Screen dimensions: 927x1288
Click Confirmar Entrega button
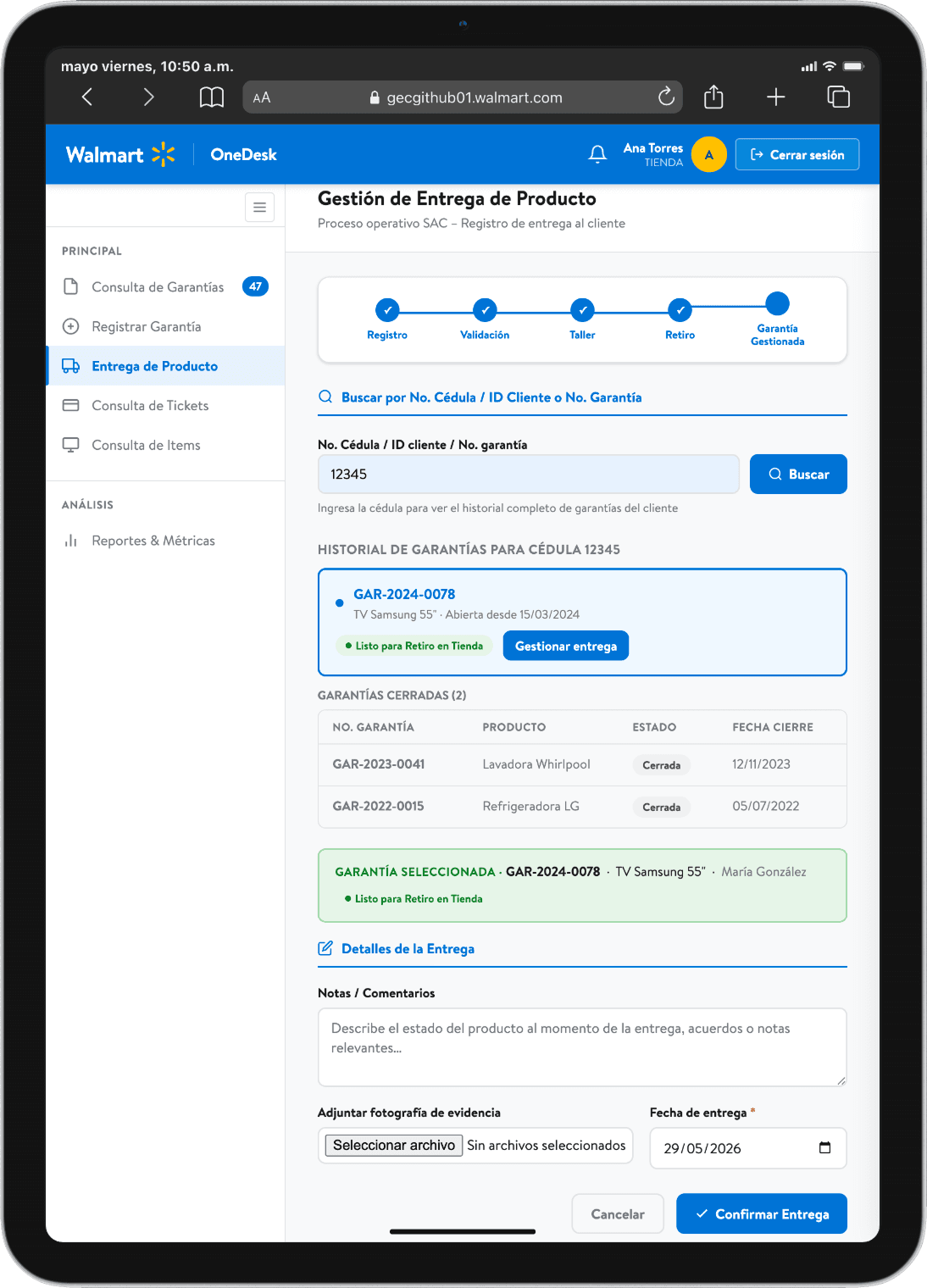762,1214
